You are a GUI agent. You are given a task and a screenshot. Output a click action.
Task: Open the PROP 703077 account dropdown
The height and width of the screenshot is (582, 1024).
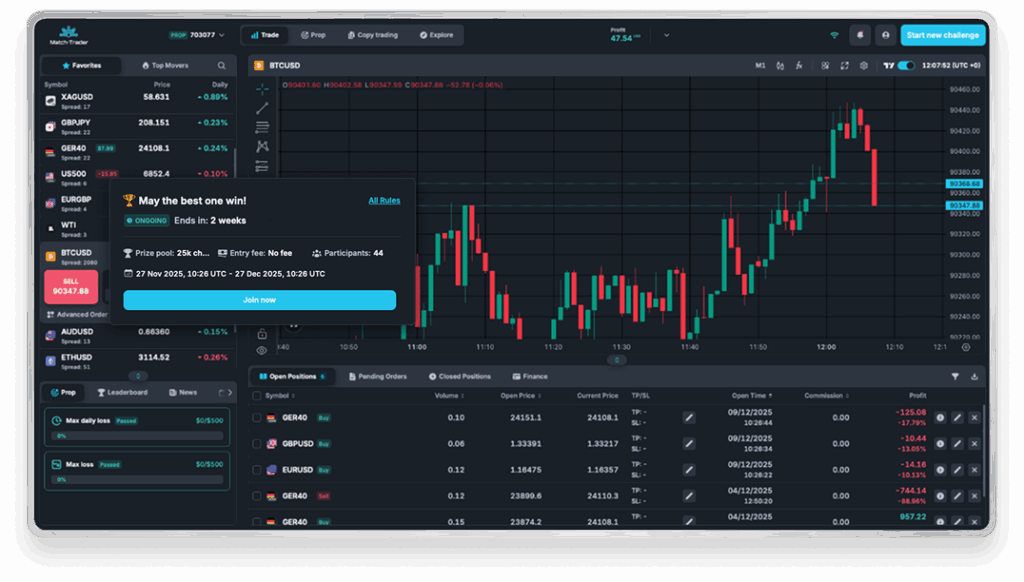pos(197,35)
